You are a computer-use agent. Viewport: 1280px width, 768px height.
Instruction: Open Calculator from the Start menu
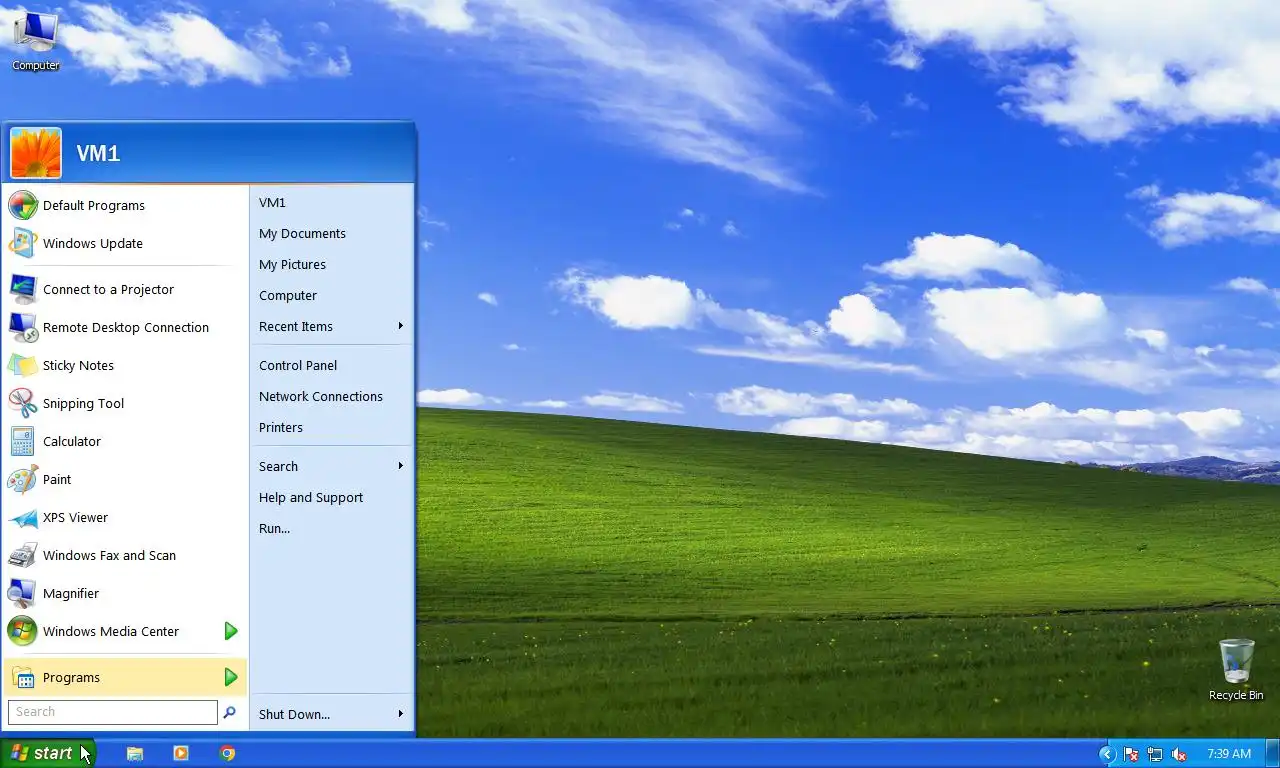pyautogui.click(x=125, y=441)
